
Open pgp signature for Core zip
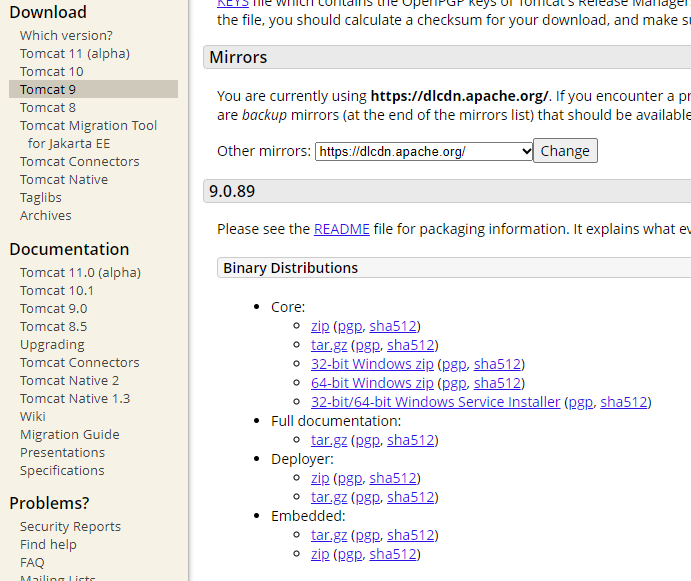click(350, 327)
